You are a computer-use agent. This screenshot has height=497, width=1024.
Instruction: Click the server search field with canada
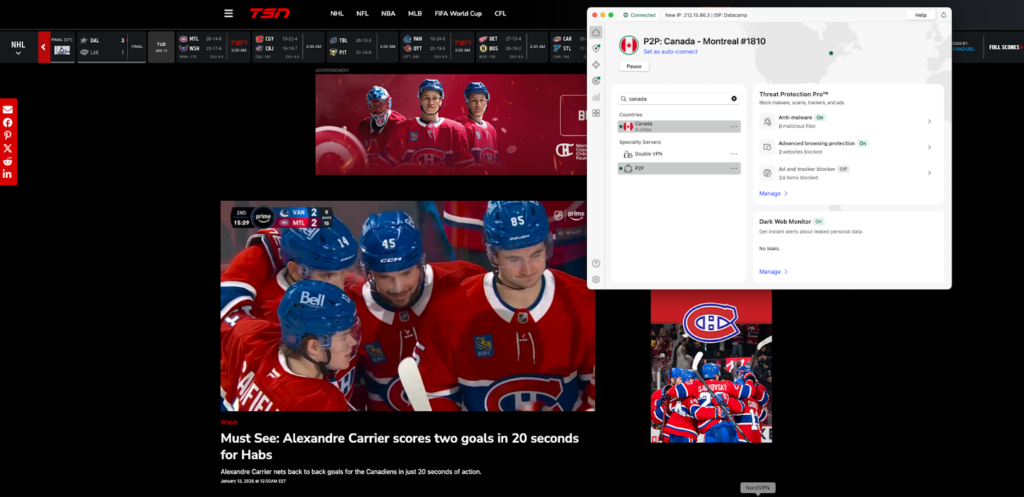[x=679, y=99]
